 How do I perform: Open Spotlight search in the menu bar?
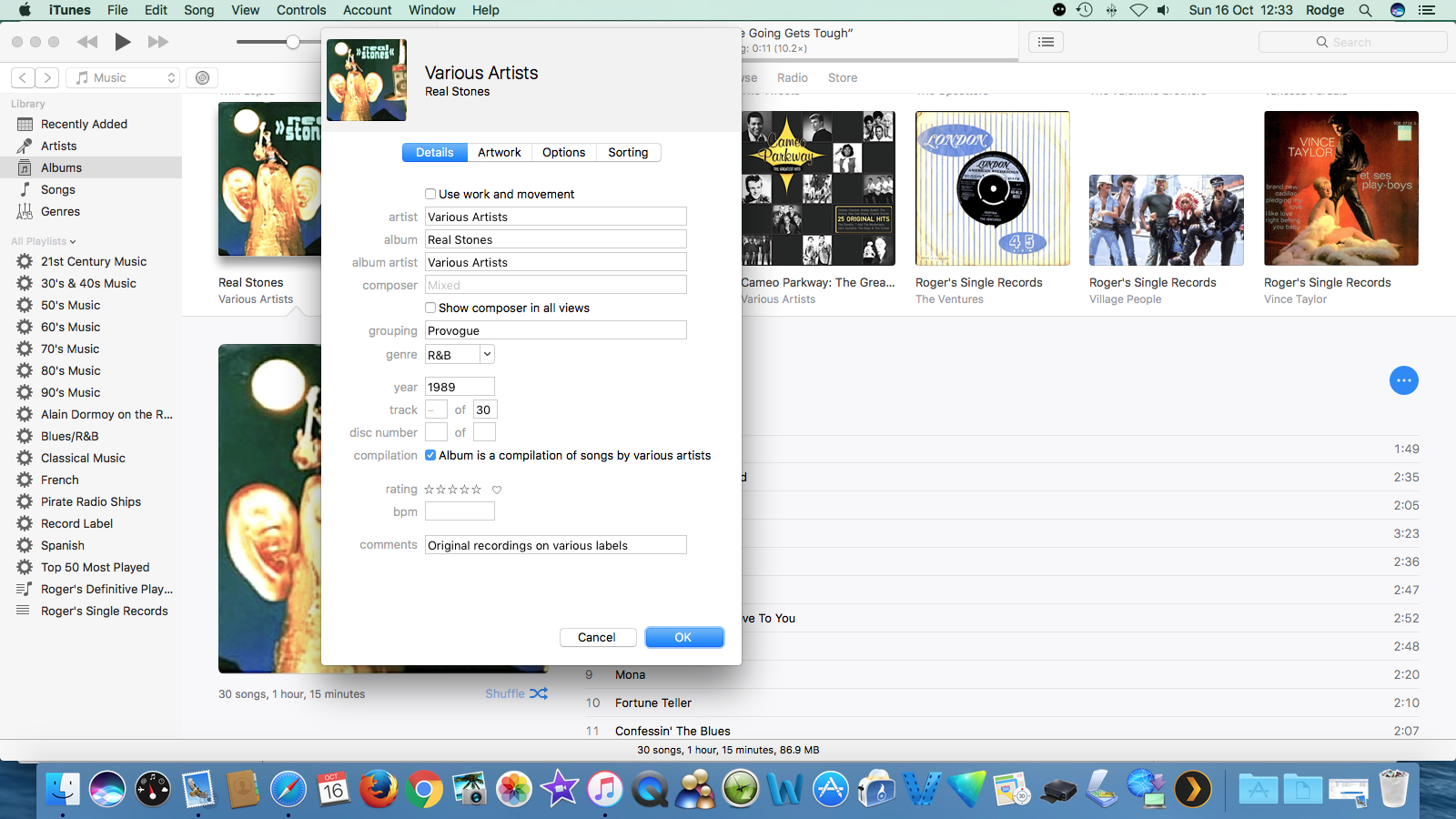point(1365,10)
